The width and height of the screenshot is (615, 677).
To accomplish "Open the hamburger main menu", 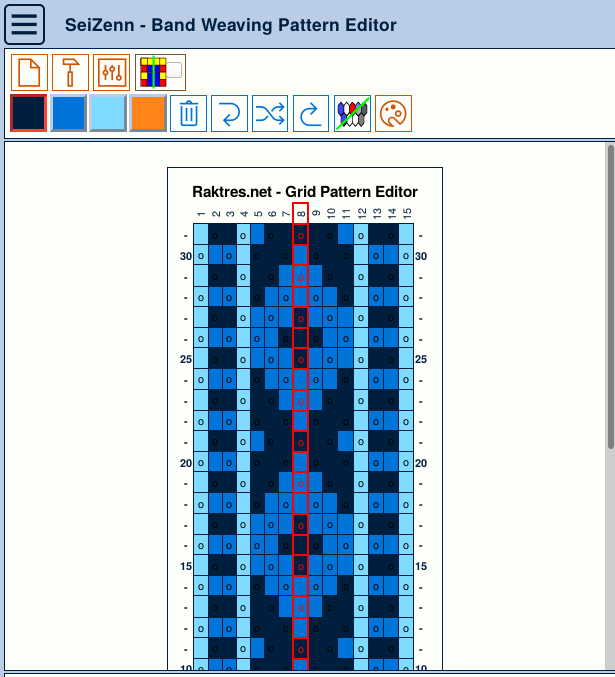I will (24, 25).
